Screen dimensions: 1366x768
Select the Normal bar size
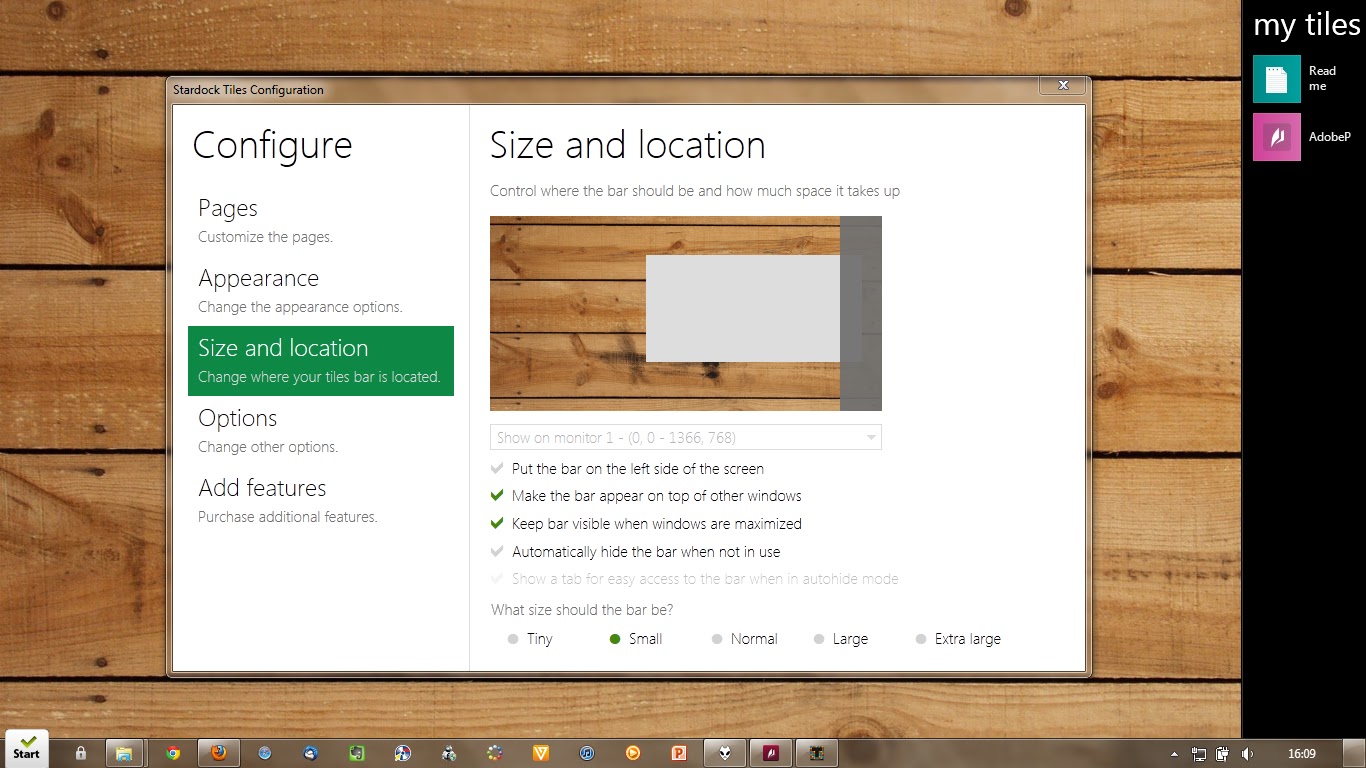pos(744,639)
